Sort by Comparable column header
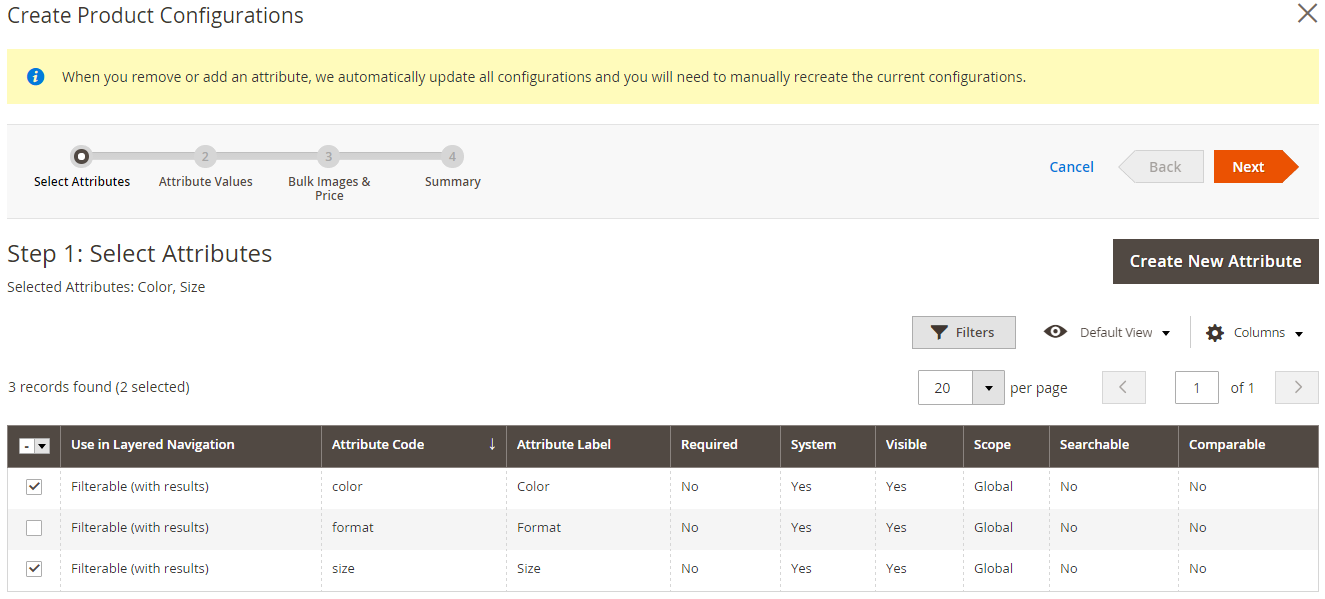1325x599 pixels. pyautogui.click(x=1248, y=445)
